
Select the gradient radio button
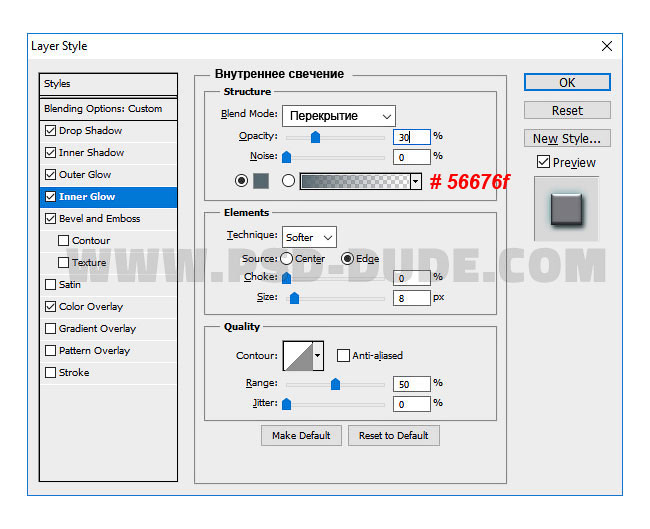coord(288,181)
